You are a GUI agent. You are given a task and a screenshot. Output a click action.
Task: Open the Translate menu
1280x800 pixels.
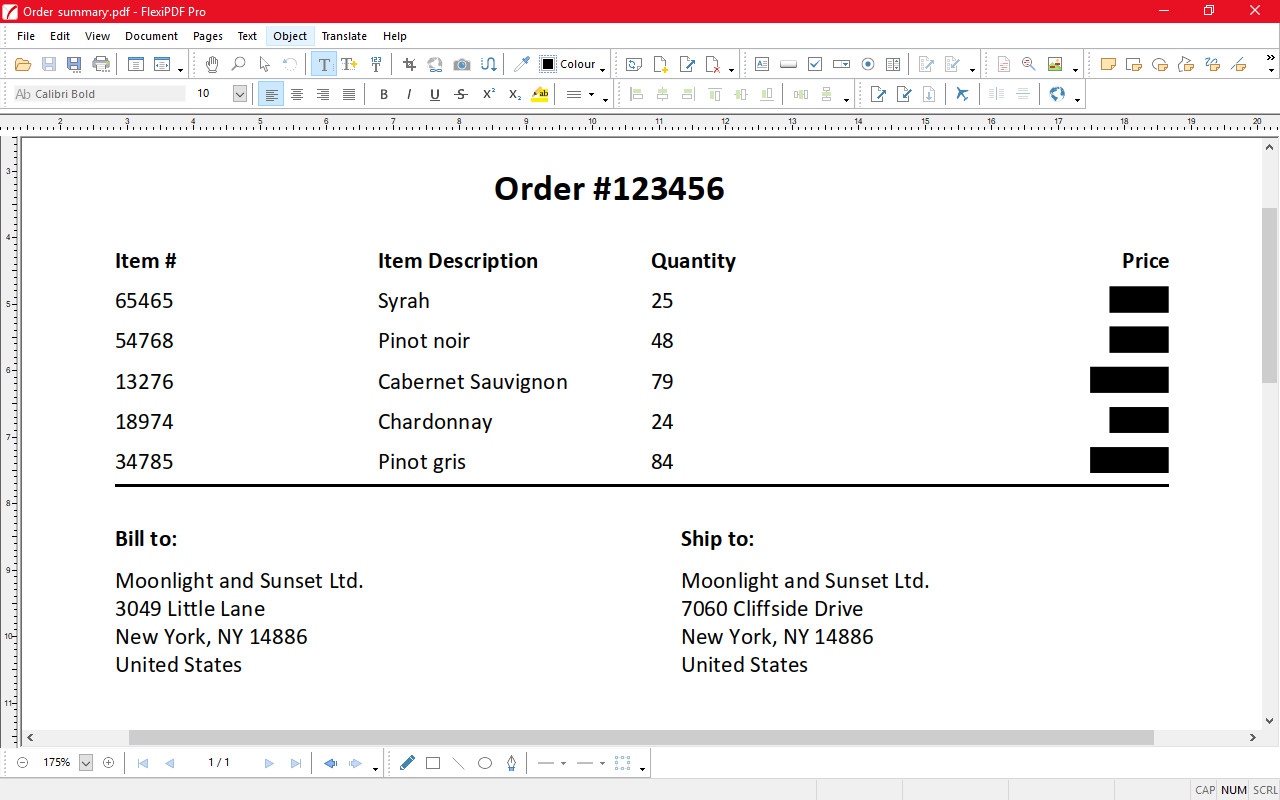344,36
